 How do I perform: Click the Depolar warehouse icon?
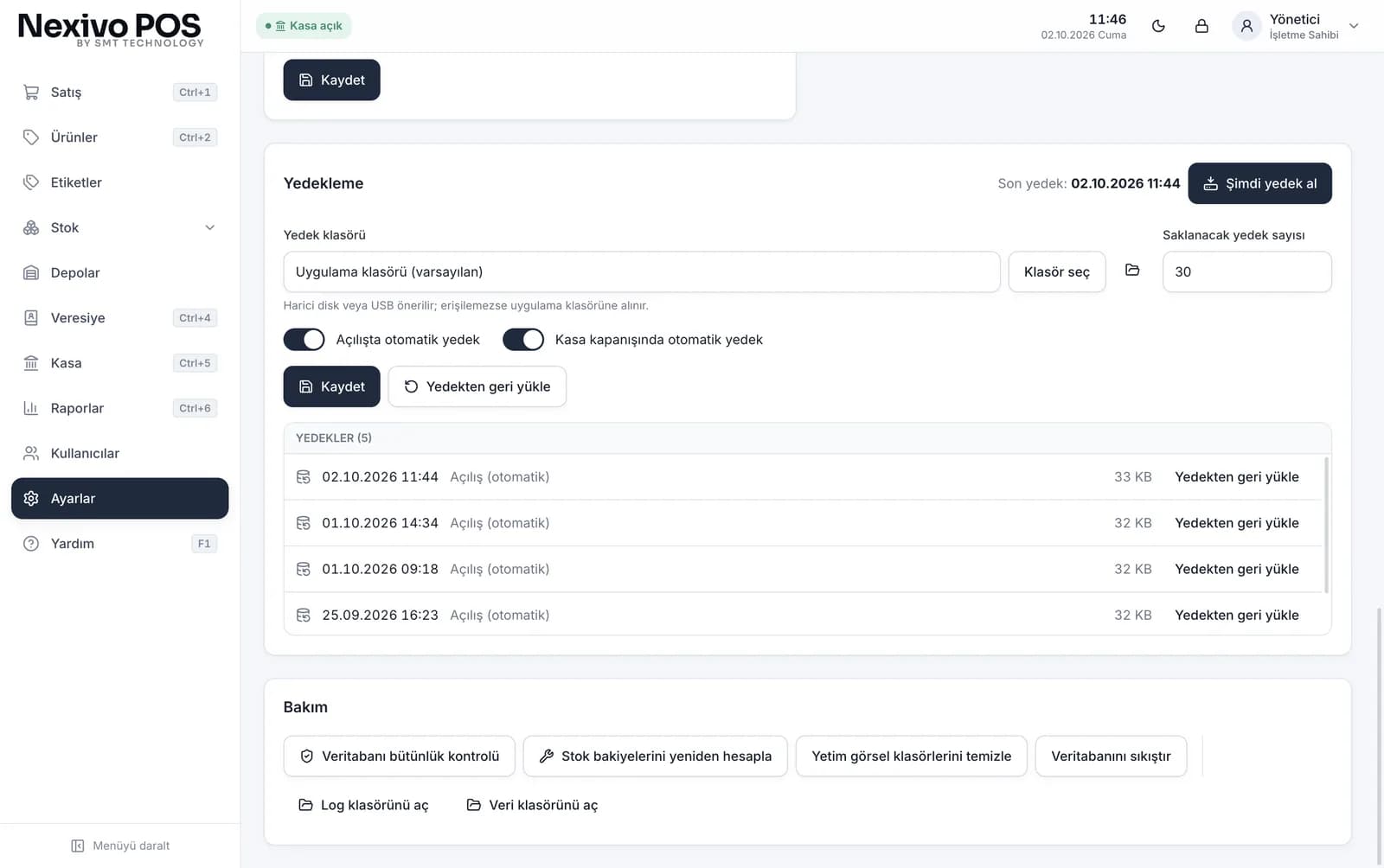click(31, 273)
